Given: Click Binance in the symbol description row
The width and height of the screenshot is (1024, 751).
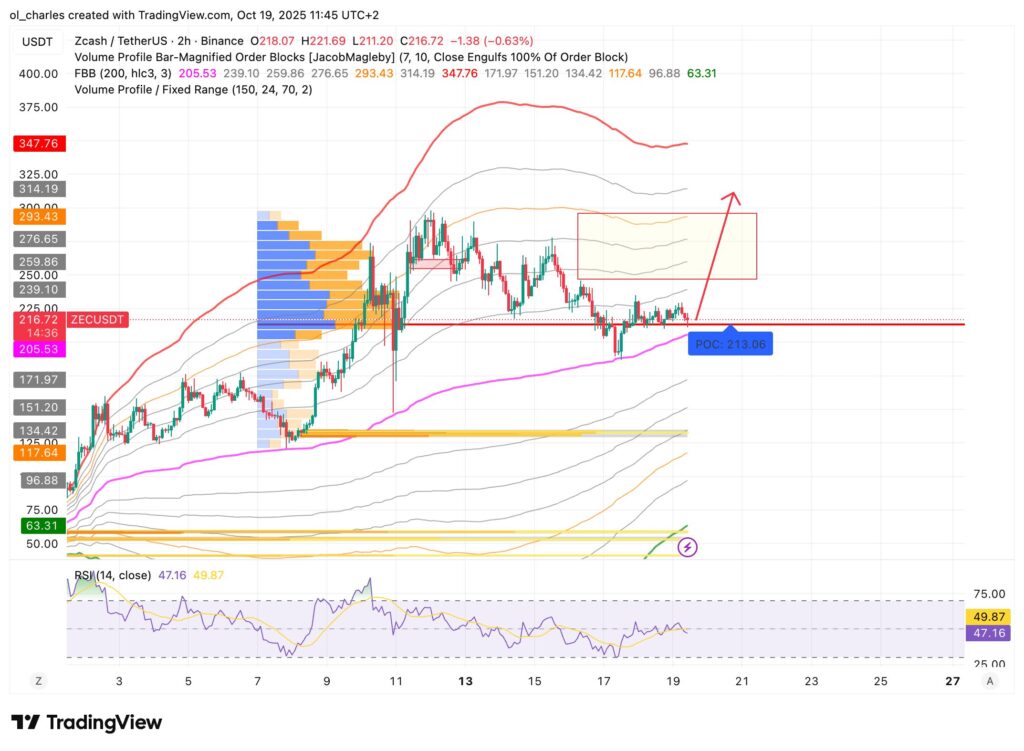Looking at the screenshot, I should click(x=222, y=41).
